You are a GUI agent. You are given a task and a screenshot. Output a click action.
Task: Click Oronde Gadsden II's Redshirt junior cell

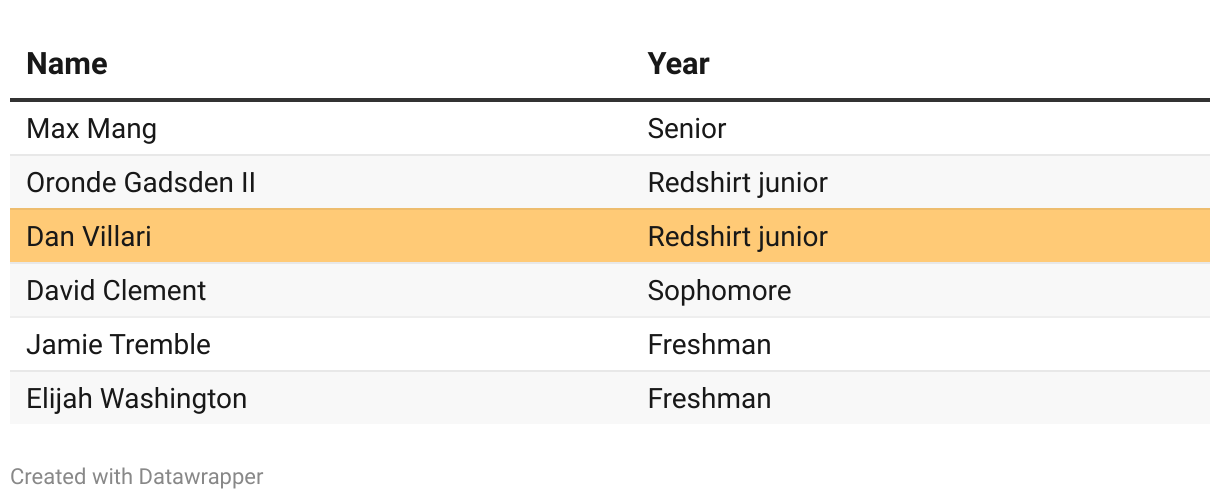tap(737, 183)
